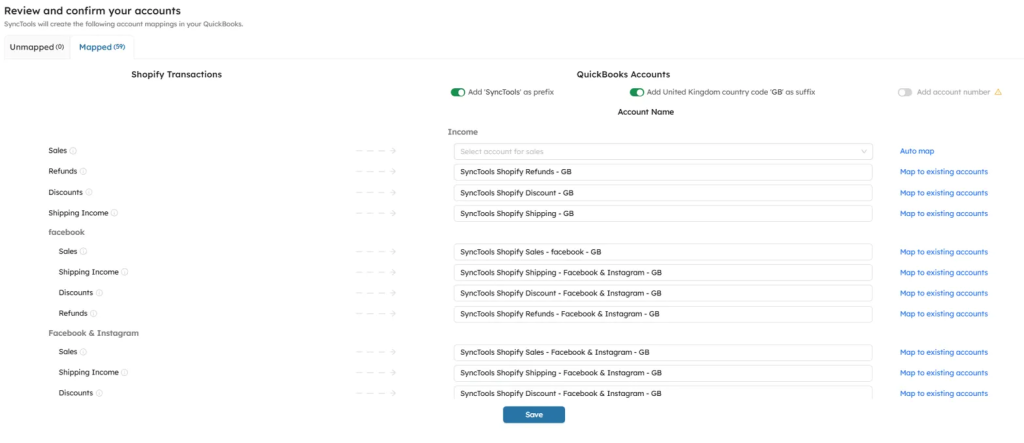
Task: Switch to the Unmapped tab
Action: (x=37, y=47)
